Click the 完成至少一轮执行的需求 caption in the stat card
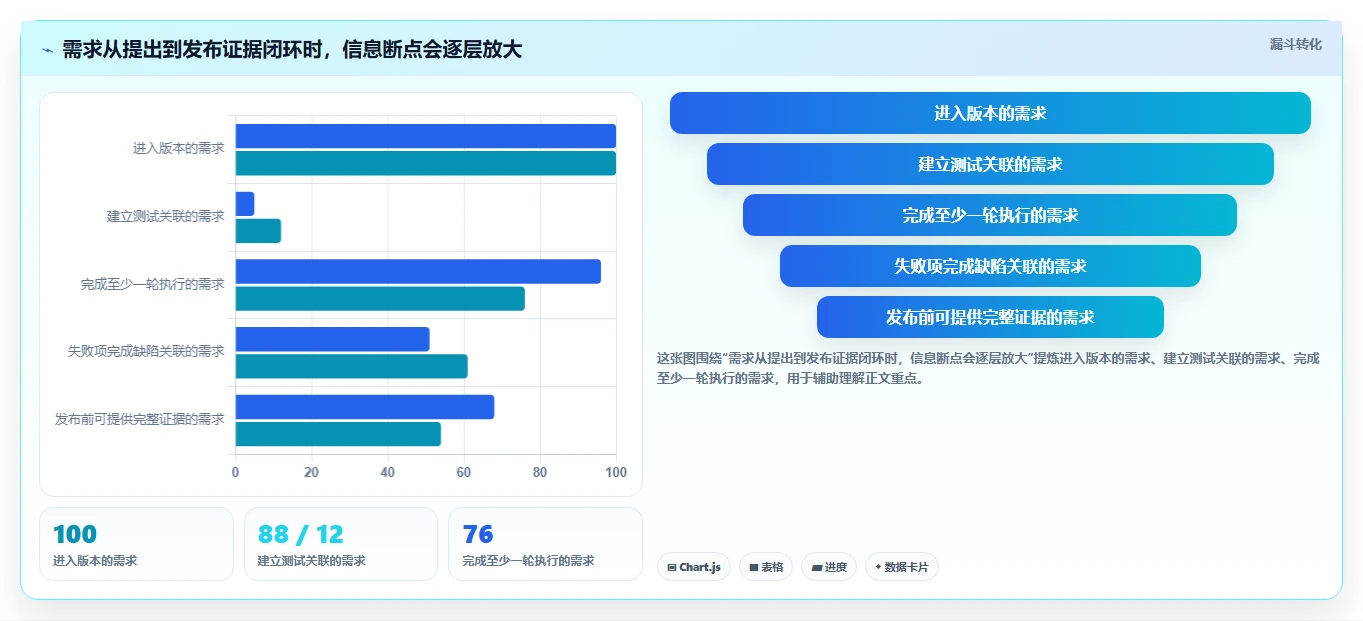 coord(529,561)
